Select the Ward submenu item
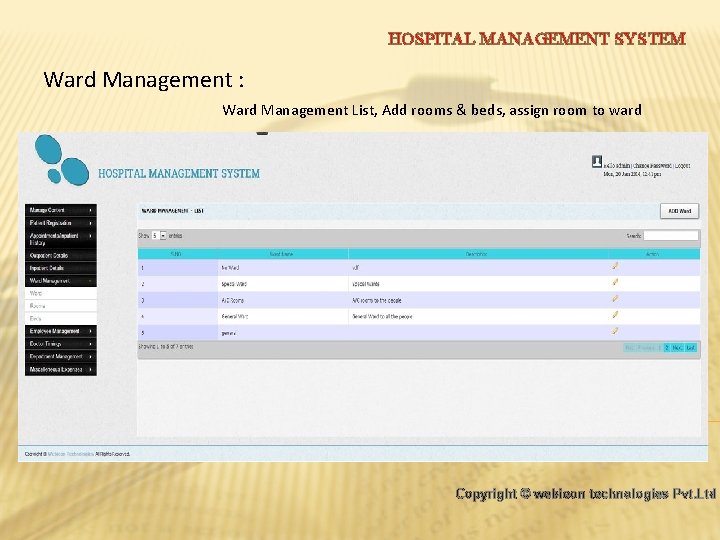 coord(61,293)
